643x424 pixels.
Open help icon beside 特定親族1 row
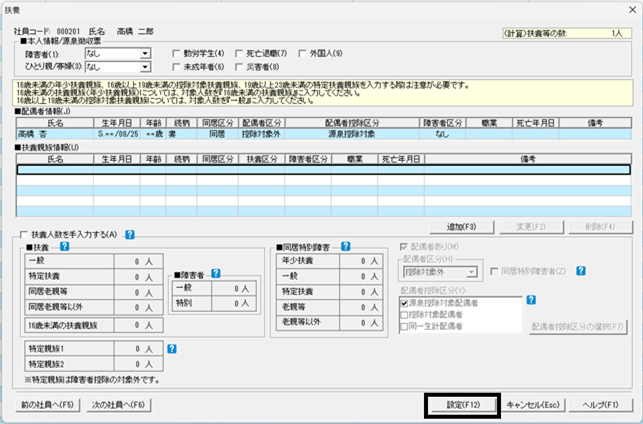pyautogui.click(x=172, y=349)
